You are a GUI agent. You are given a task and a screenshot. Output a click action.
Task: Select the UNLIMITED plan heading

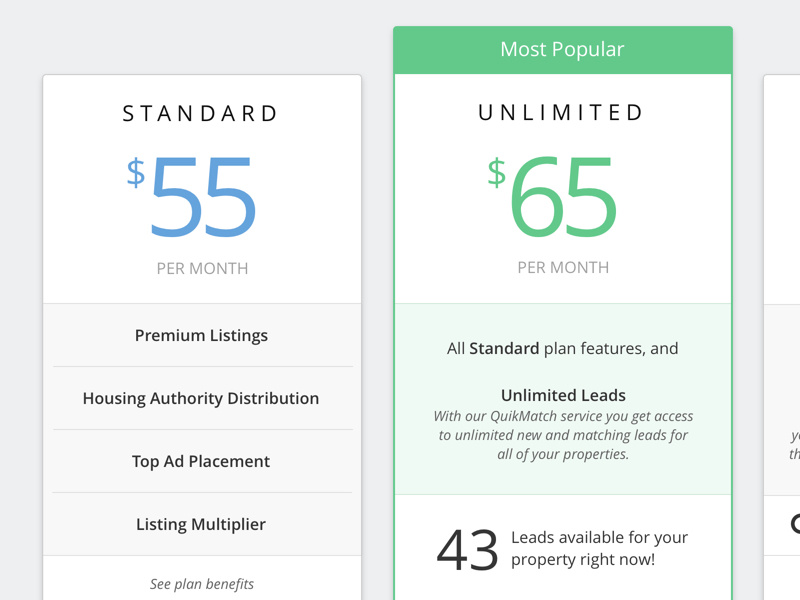point(562,113)
